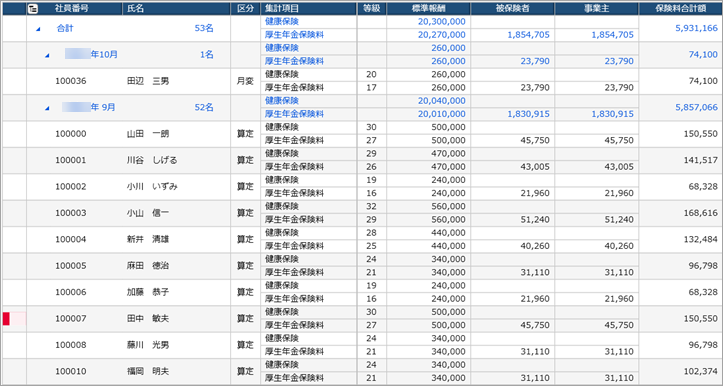723x386 pixels.
Task: Click the 20,270,000 pension total
Action: click(x=442, y=35)
